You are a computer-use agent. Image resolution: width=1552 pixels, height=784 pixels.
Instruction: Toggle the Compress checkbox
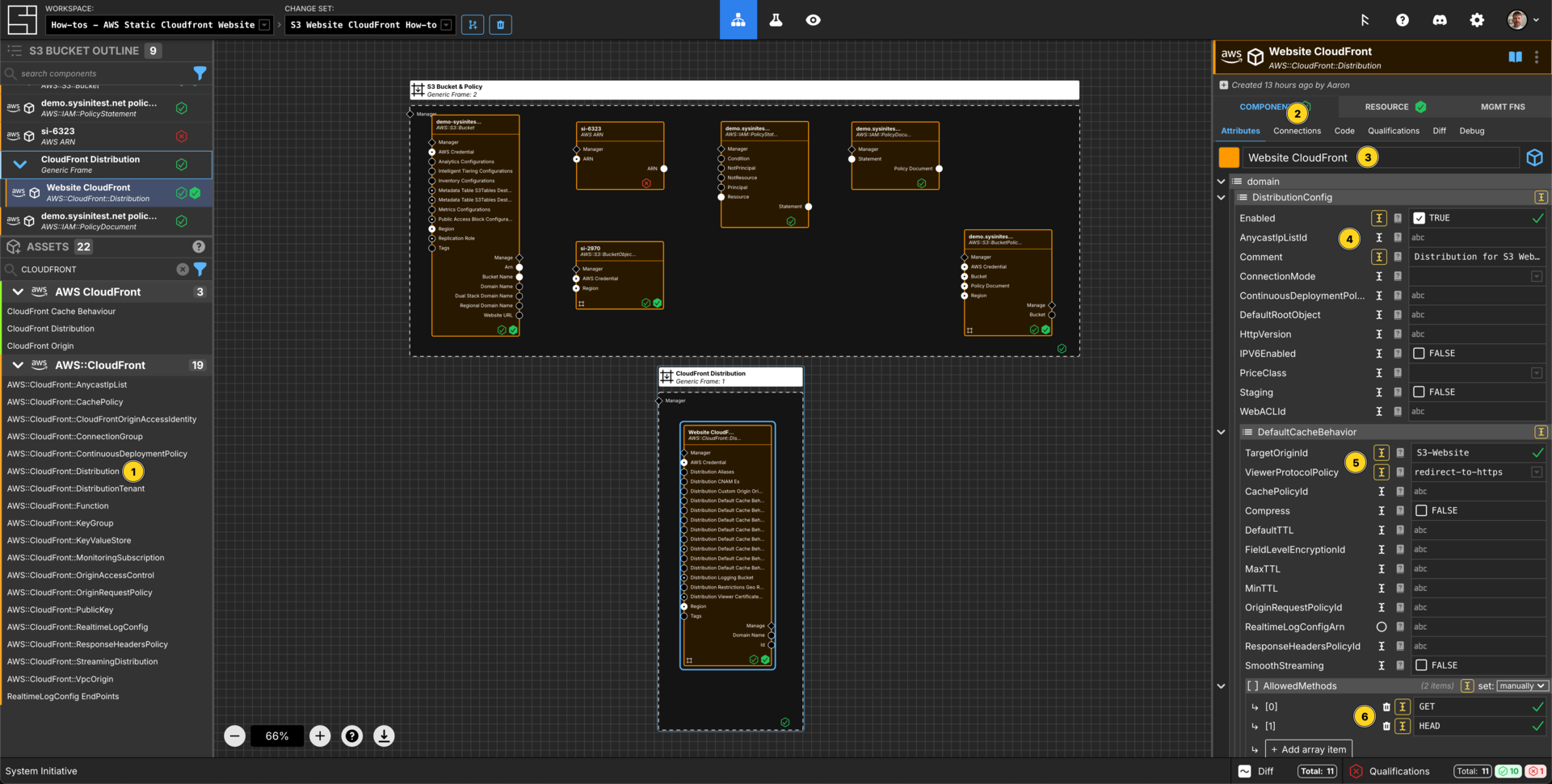click(x=1421, y=510)
